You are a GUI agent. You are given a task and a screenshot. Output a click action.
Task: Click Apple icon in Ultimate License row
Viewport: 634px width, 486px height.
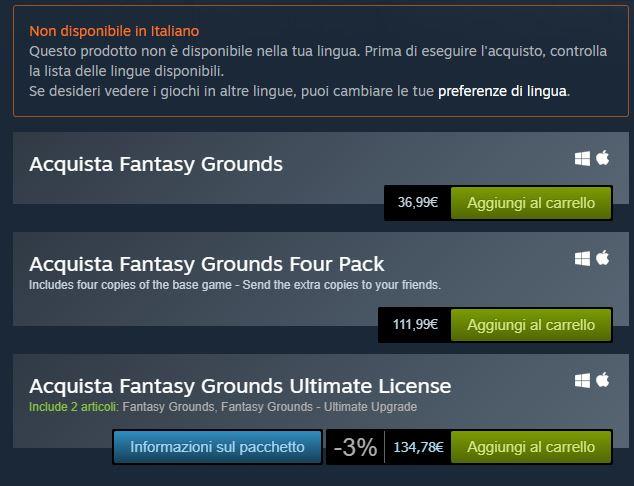[602, 380]
